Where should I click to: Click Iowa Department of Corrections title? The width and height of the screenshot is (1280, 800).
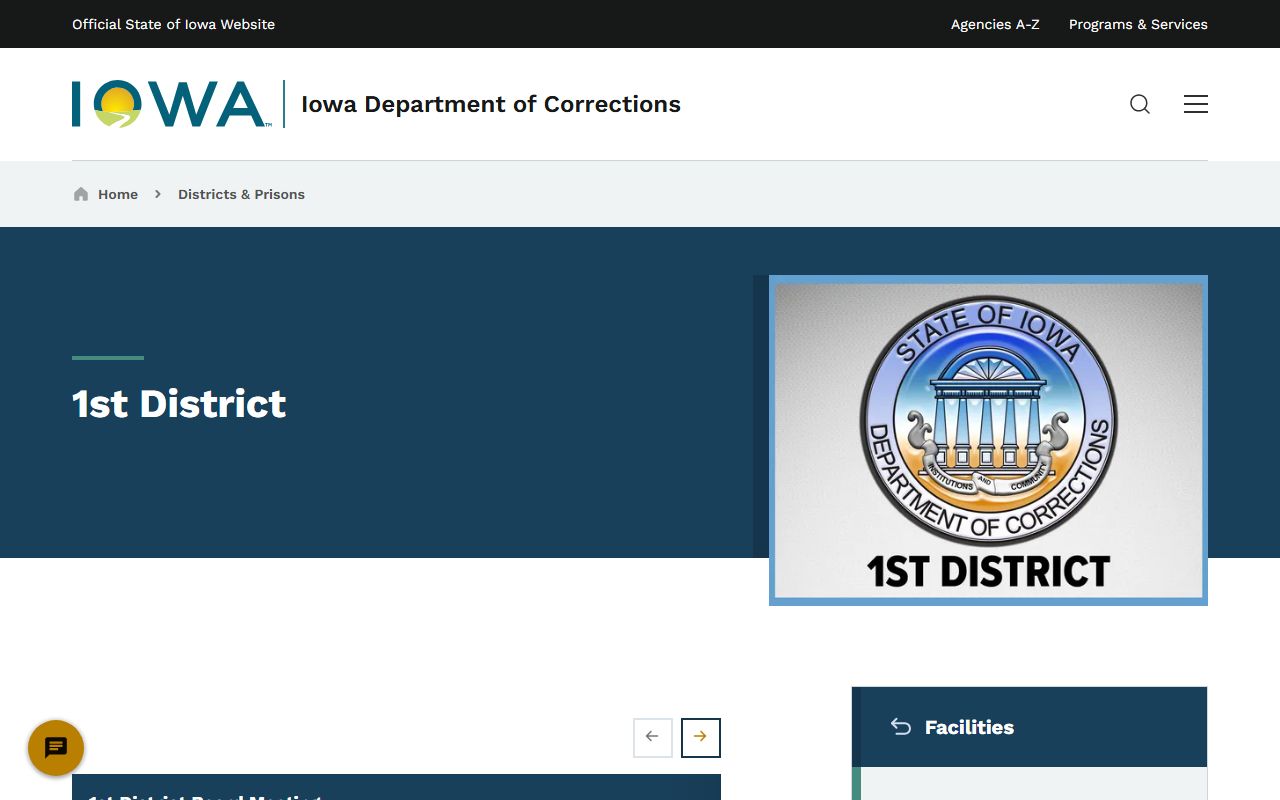click(491, 104)
